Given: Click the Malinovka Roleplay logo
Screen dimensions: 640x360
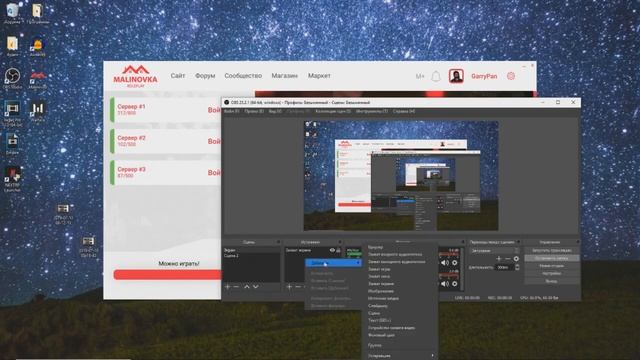Looking at the screenshot, I should [x=136, y=76].
